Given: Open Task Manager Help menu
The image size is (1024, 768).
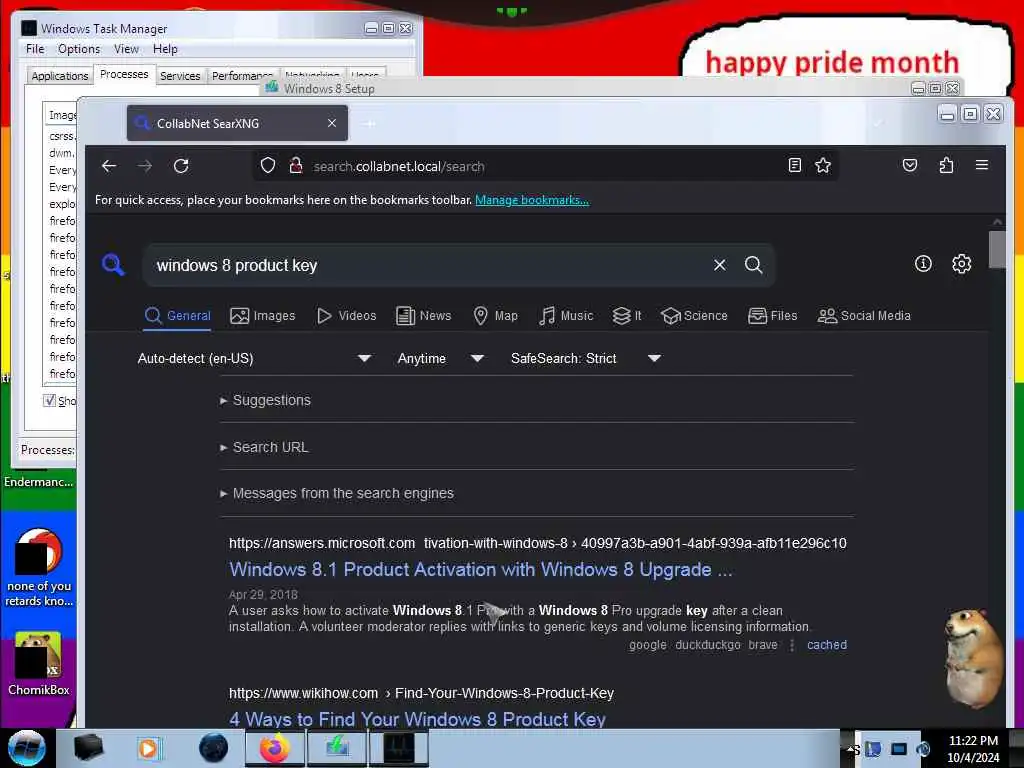Looking at the screenshot, I should point(165,49).
